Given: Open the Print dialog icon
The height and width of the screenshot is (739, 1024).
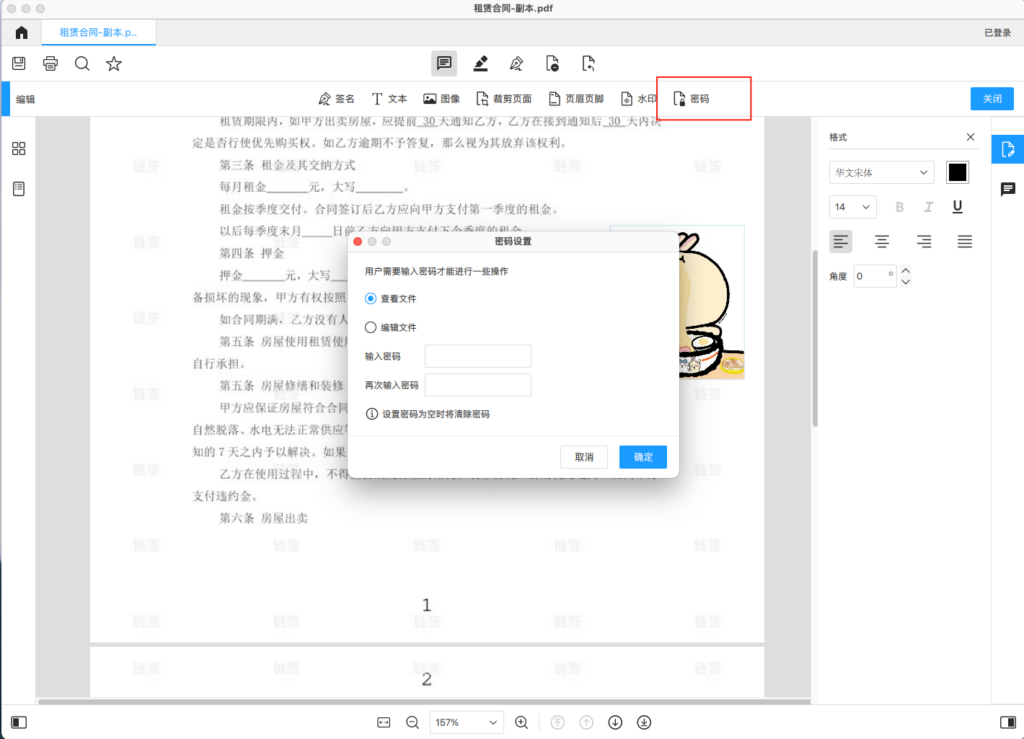Looking at the screenshot, I should 50,64.
